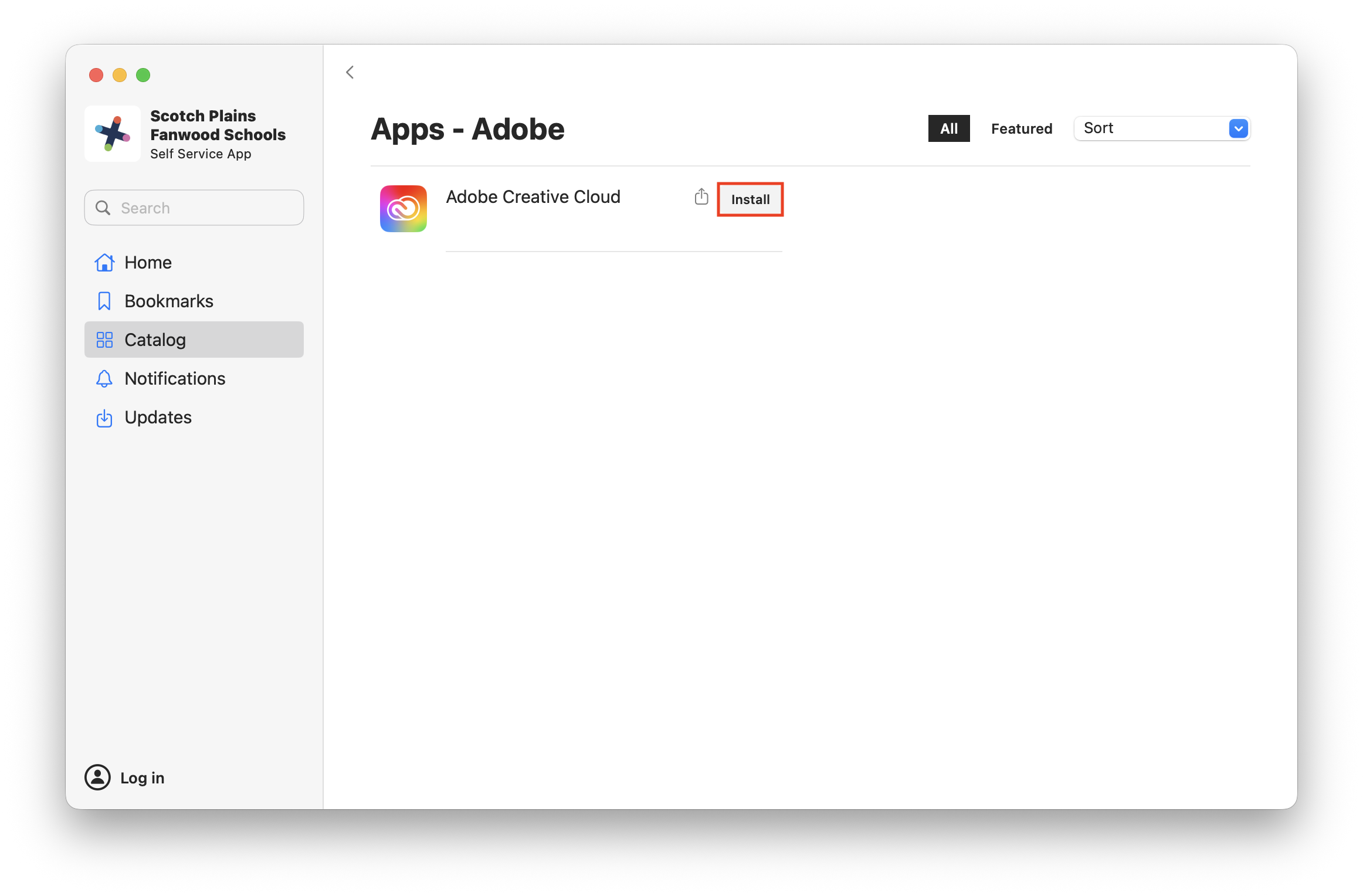
Task: Go back using the chevron arrow
Action: (x=350, y=73)
